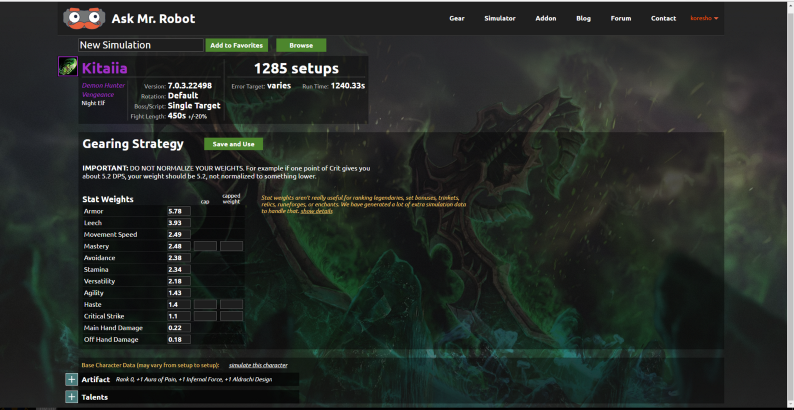Click the Mastery cap field
The height and width of the screenshot is (410, 794).
[205, 246]
